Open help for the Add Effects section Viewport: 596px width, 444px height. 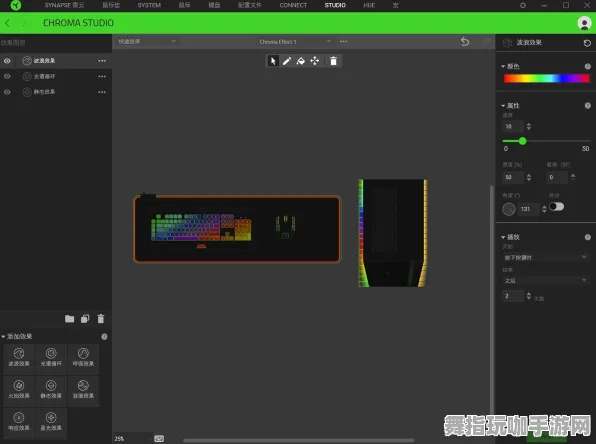pyautogui.click(x=104, y=336)
